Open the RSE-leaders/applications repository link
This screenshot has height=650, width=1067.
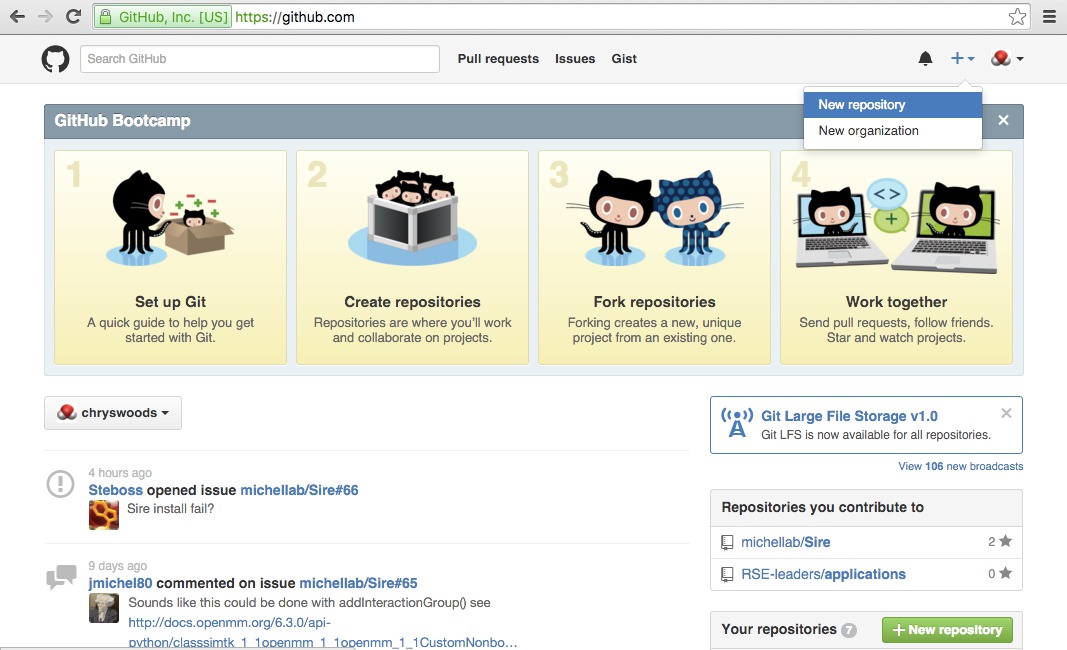(x=823, y=574)
